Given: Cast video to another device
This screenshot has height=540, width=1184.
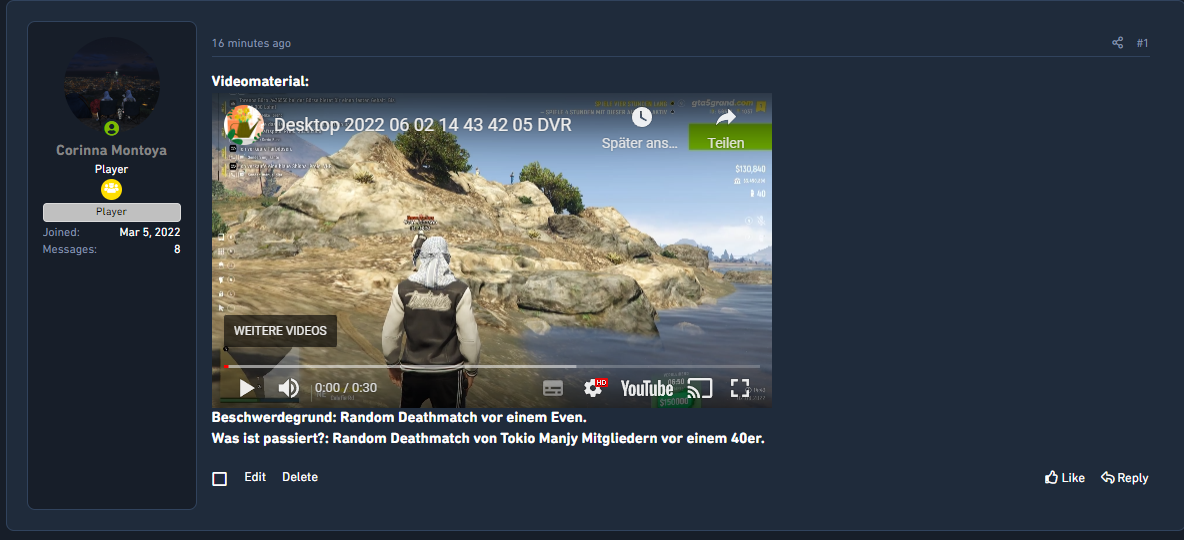Looking at the screenshot, I should [x=700, y=388].
